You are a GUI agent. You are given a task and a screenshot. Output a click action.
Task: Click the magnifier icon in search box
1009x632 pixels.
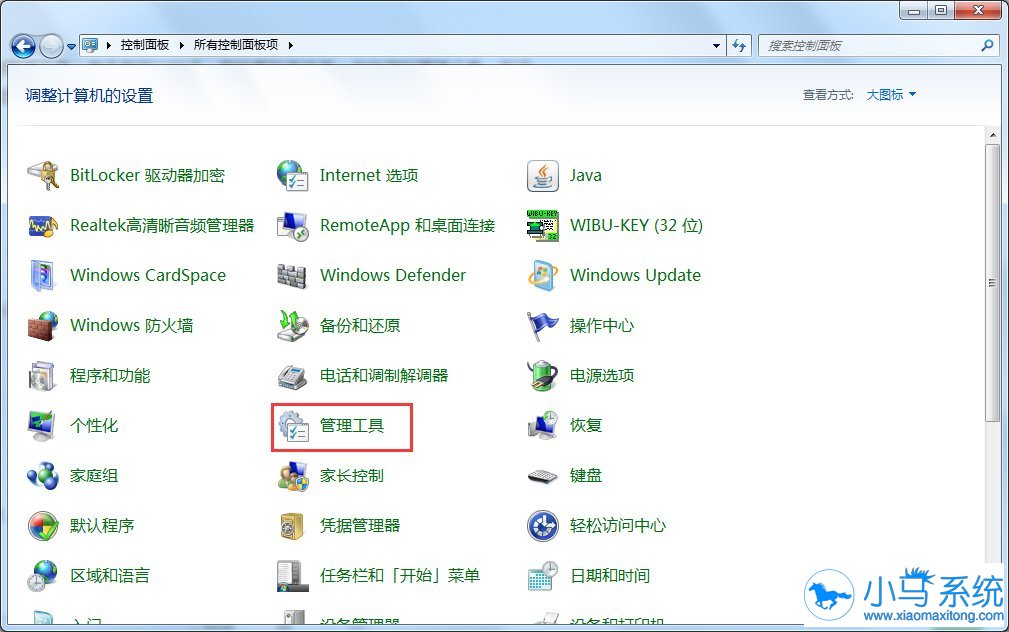[987, 45]
